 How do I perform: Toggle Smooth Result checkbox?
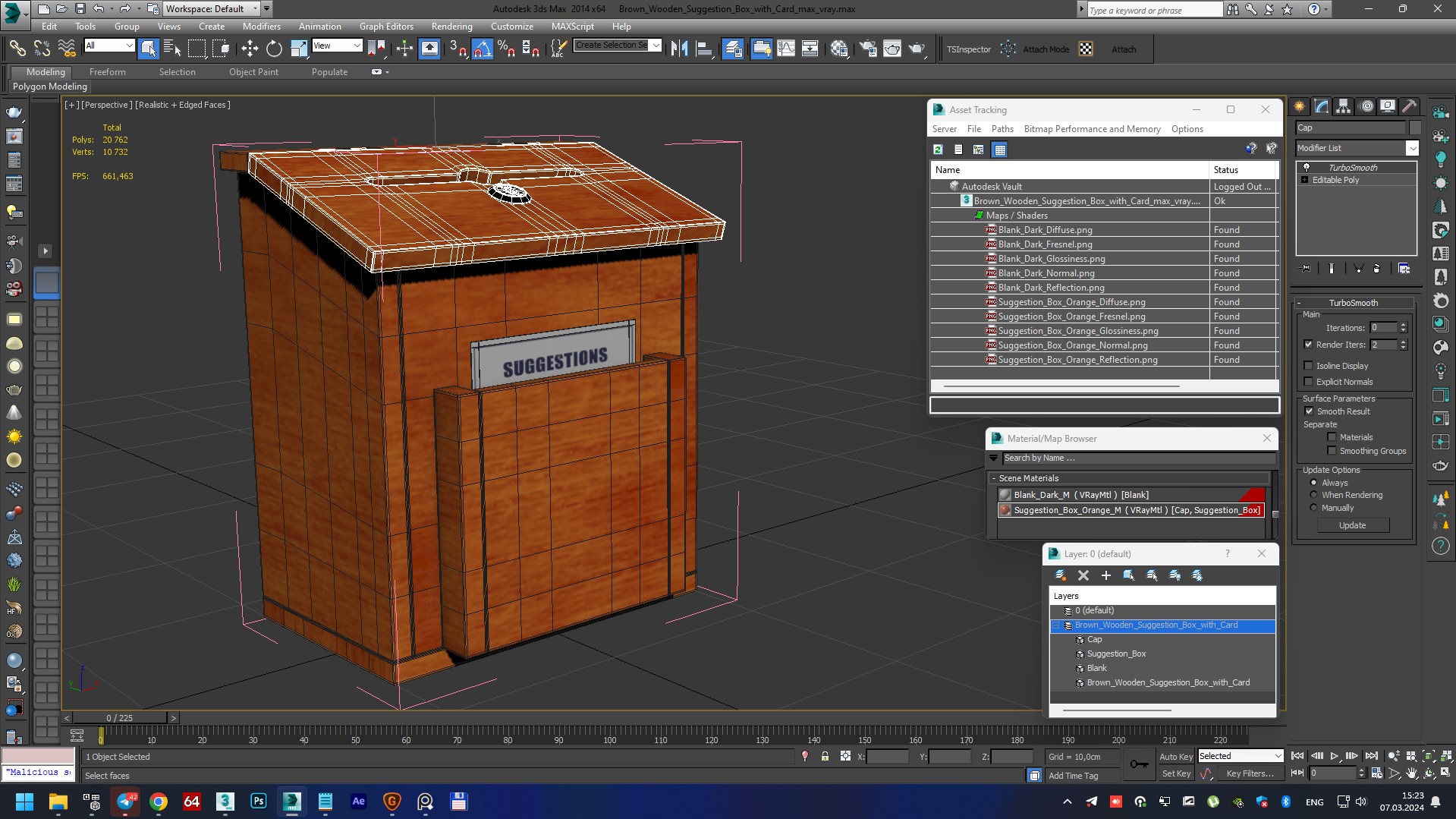coord(1308,411)
